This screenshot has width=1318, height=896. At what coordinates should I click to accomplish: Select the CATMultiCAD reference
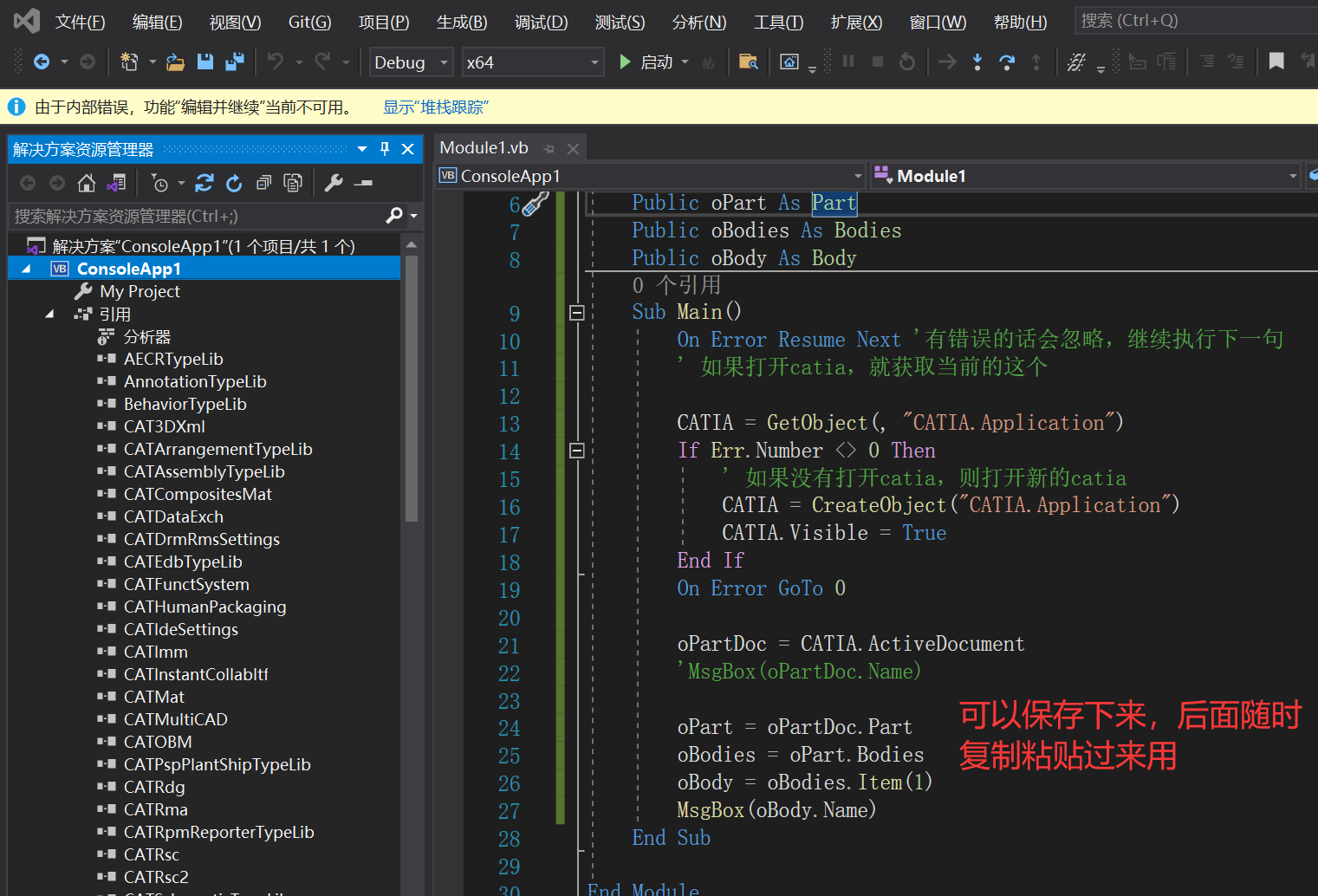(176, 719)
